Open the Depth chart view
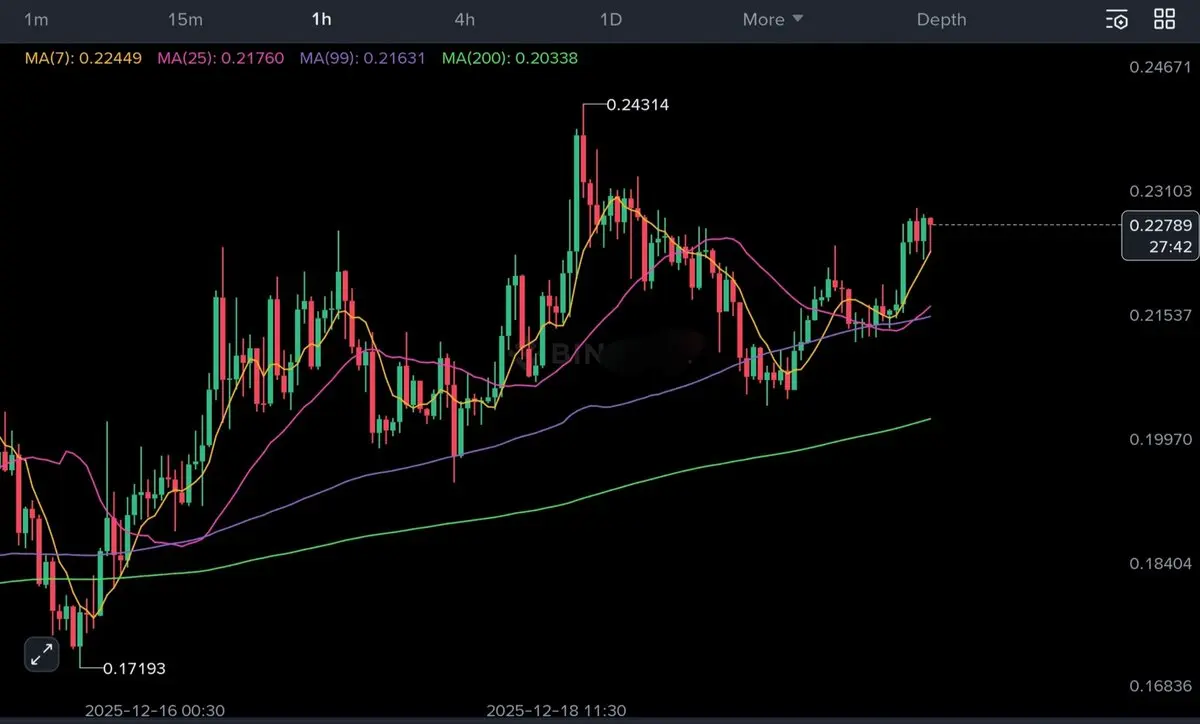This screenshot has height=724, width=1200. click(x=941, y=19)
